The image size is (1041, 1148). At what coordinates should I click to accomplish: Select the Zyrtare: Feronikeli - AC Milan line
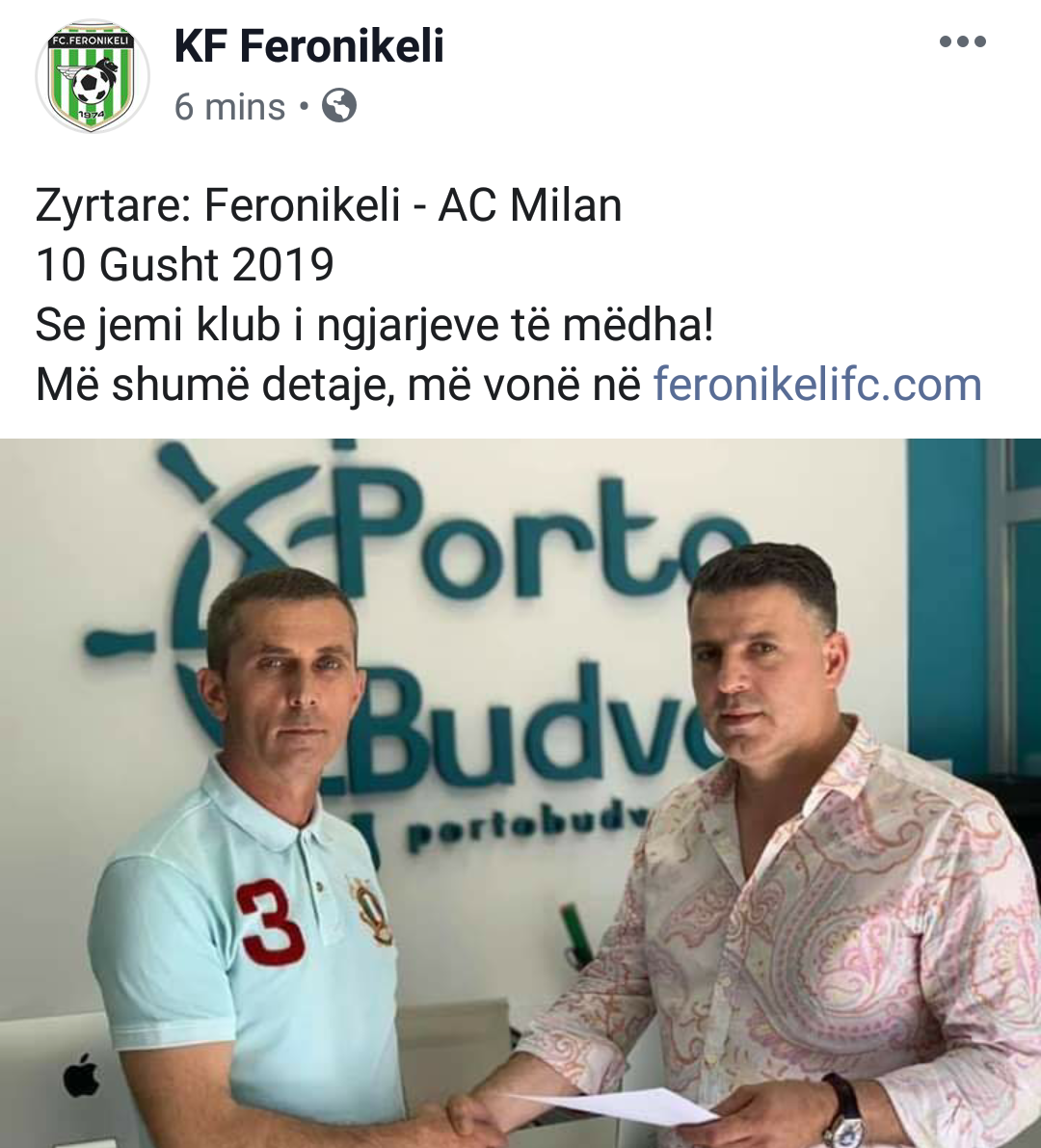[329, 205]
